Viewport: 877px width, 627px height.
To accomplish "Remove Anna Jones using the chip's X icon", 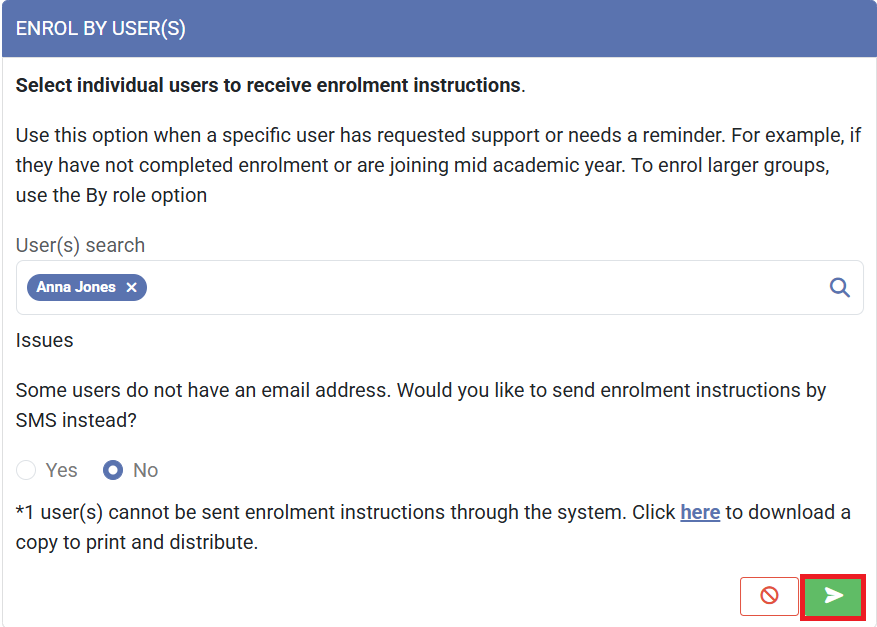I will coord(131,287).
